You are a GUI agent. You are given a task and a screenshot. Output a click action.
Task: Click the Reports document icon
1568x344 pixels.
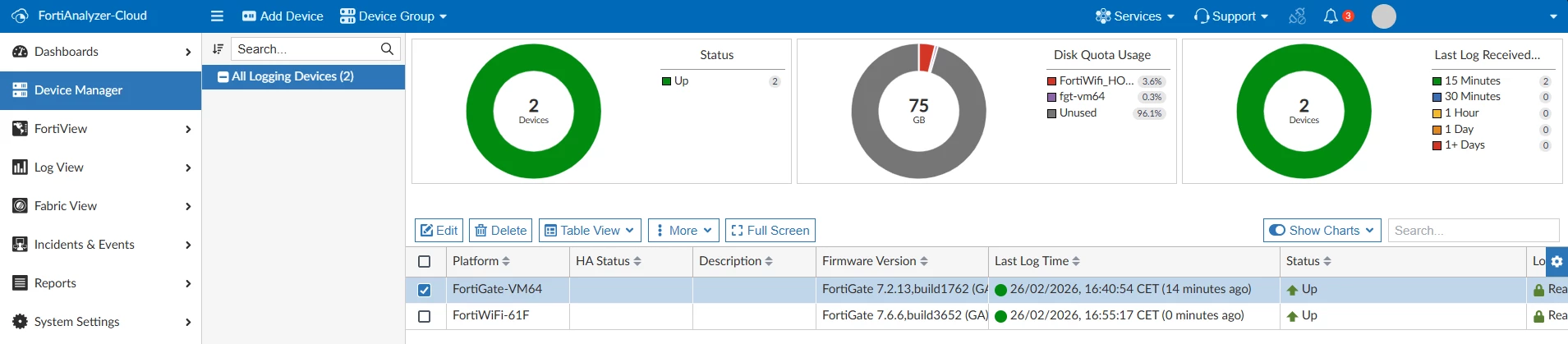pyautogui.click(x=20, y=283)
